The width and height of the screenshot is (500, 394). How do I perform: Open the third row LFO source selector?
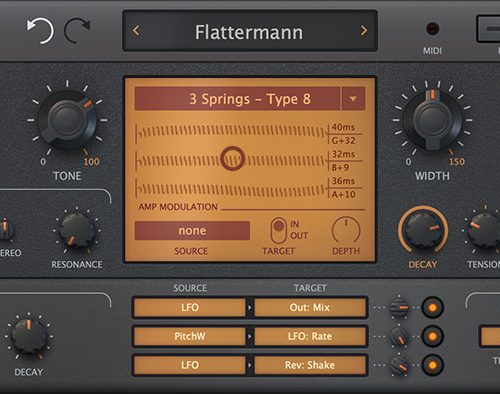click(x=190, y=365)
